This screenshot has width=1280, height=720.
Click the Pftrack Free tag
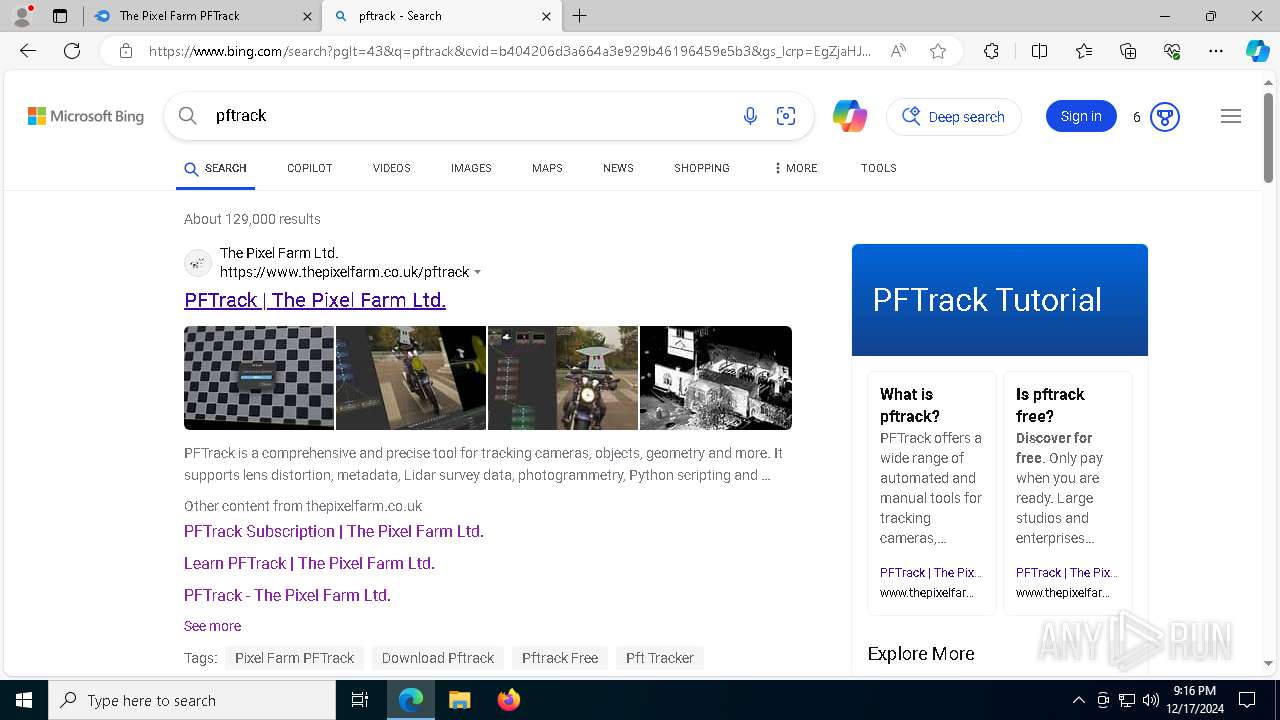pos(560,658)
